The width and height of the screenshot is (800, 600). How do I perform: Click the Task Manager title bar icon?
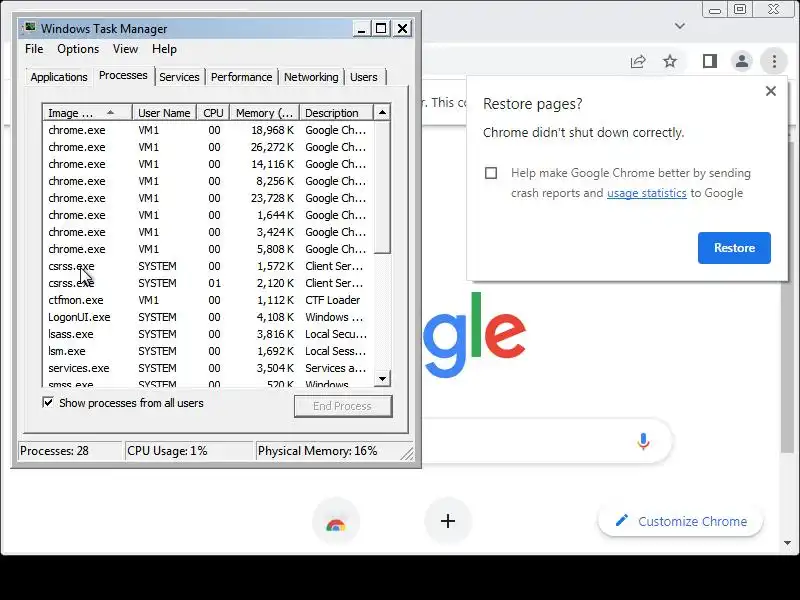click(x=30, y=28)
